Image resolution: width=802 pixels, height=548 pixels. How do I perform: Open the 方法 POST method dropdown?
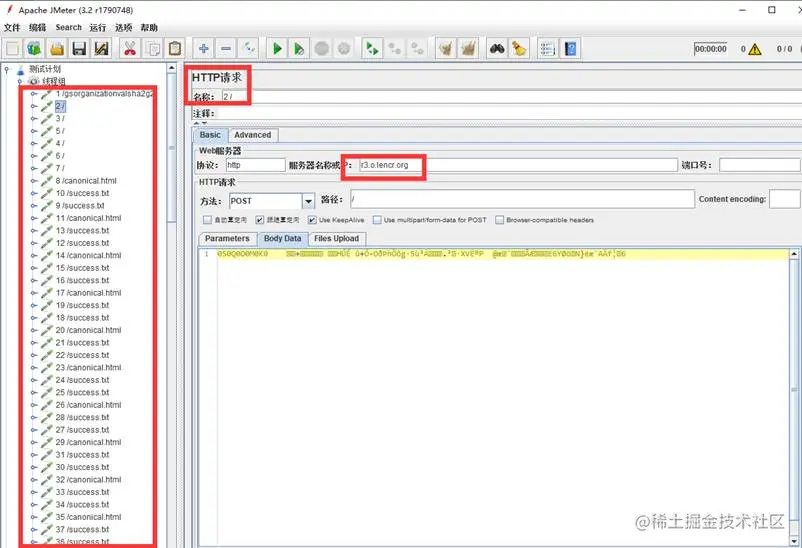click(x=308, y=201)
